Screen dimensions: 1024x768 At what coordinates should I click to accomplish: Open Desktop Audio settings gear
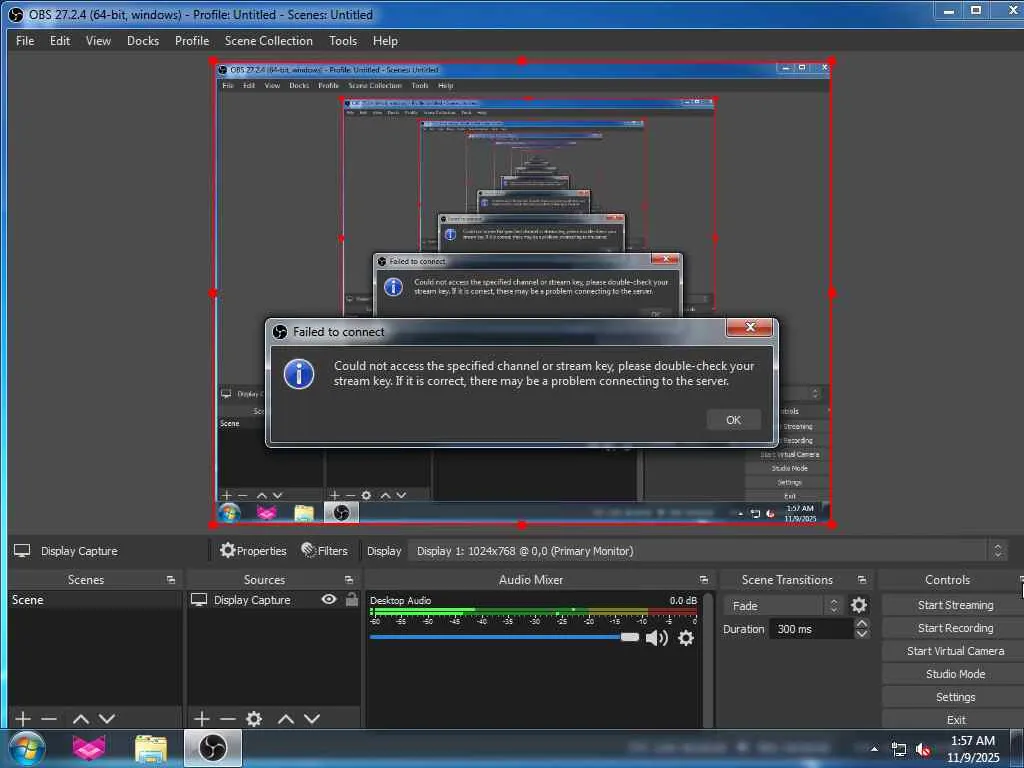pyautogui.click(x=686, y=637)
